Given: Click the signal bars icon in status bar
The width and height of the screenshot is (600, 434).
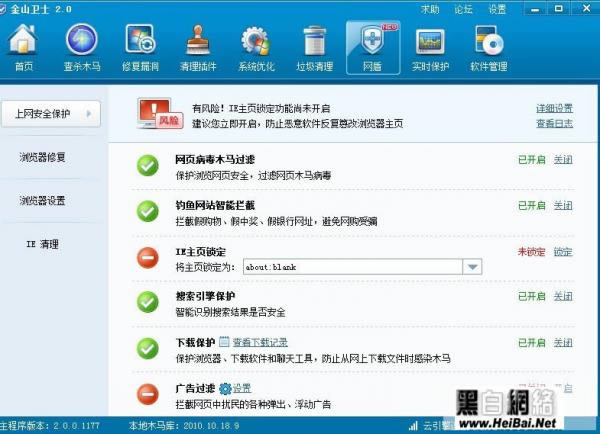Looking at the screenshot, I should click(413, 426).
